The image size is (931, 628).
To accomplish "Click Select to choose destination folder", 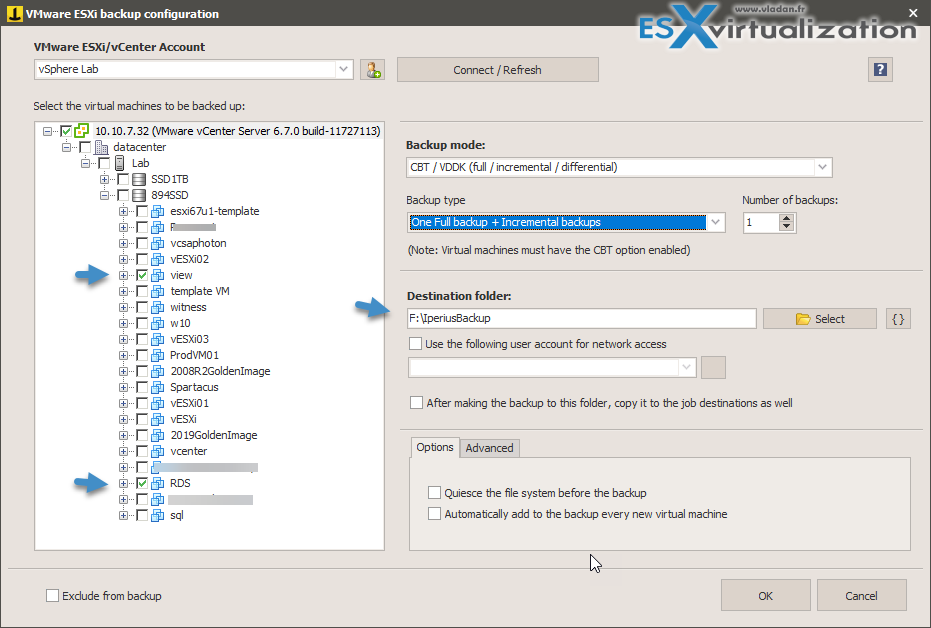I will click(x=819, y=319).
